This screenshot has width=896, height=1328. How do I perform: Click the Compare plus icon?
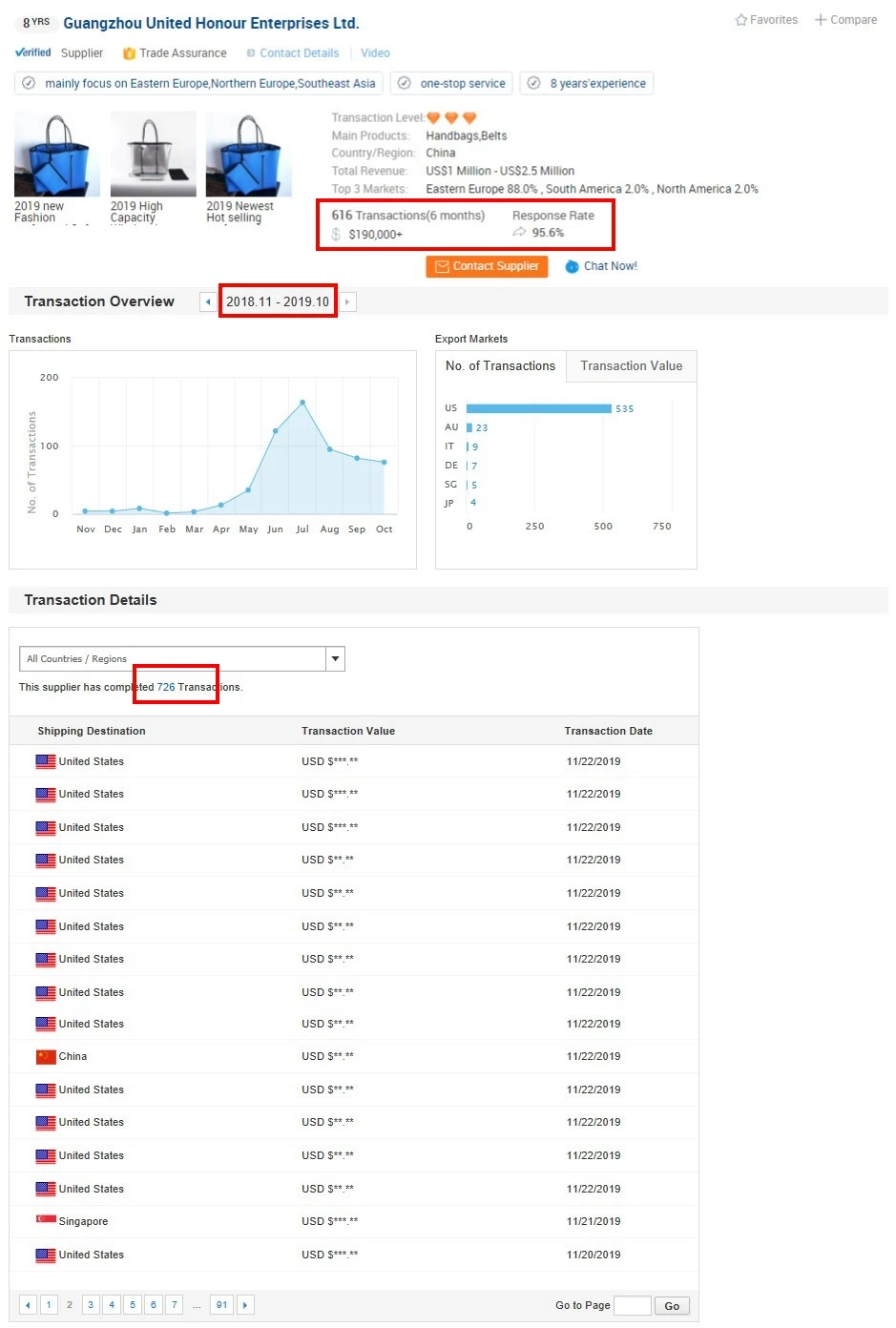pyautogui.click(x=821, y=20)
